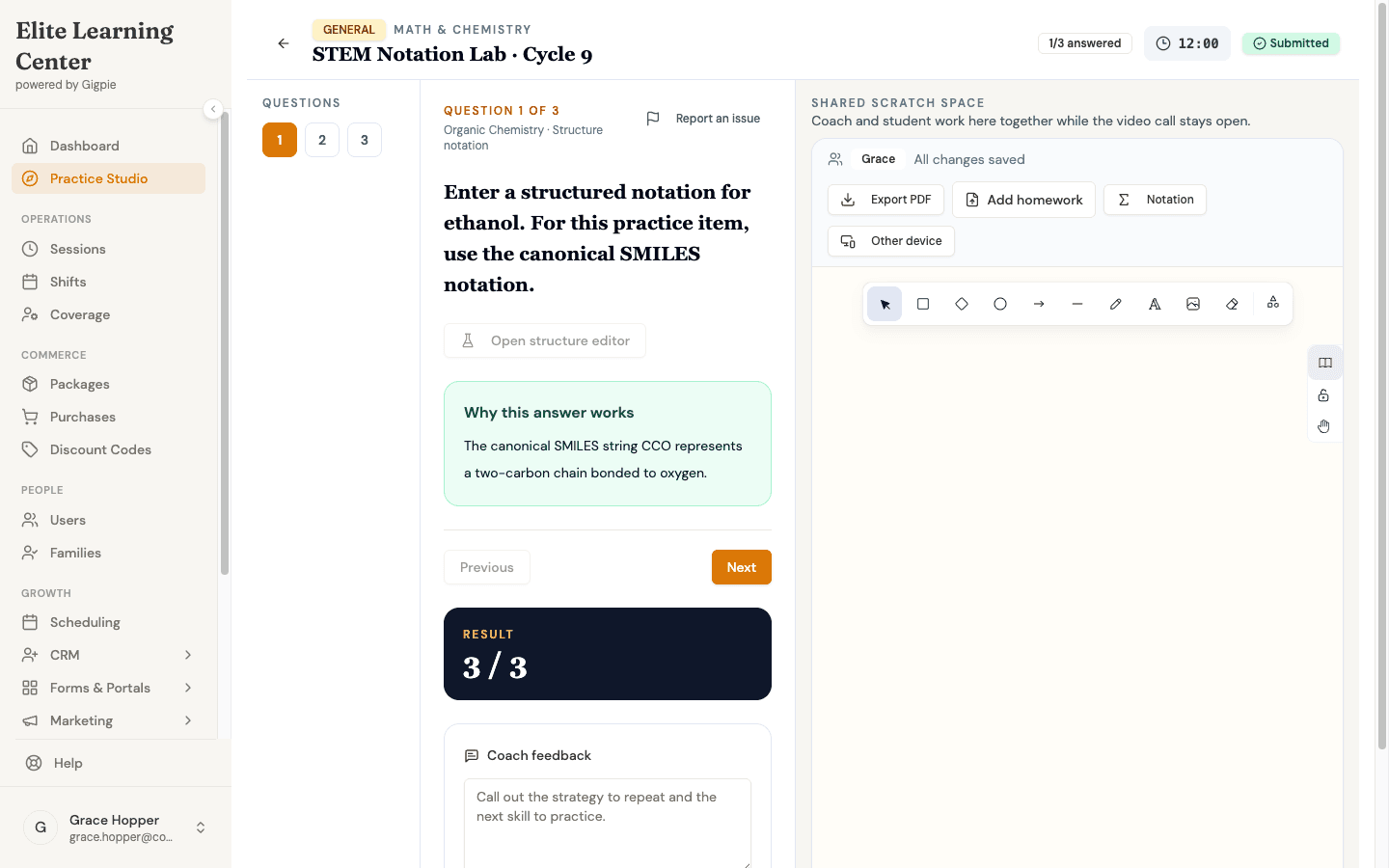The height and width of the screenshot is (868, 1389).
Task: Click the flag icon to report issue
Action: [x=653, y=119]
